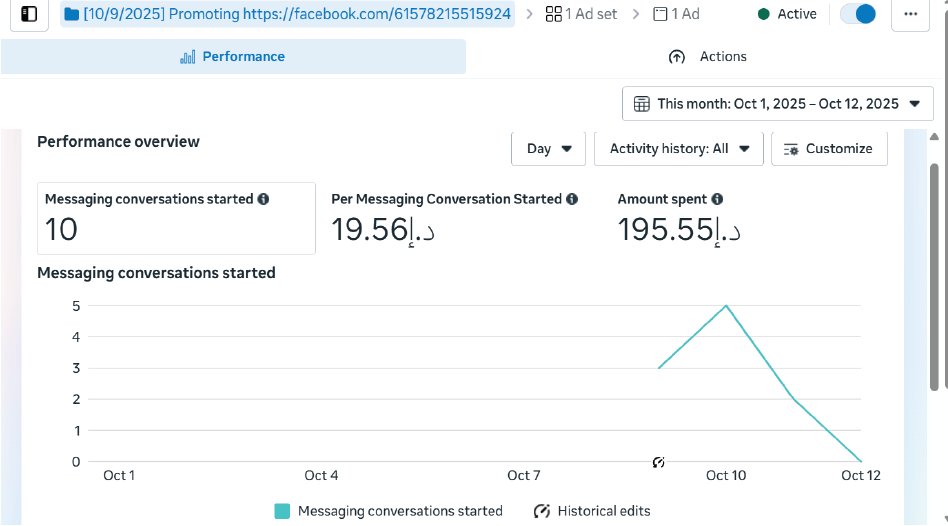Click the campaign folder icon

click(x=72, y=14)
